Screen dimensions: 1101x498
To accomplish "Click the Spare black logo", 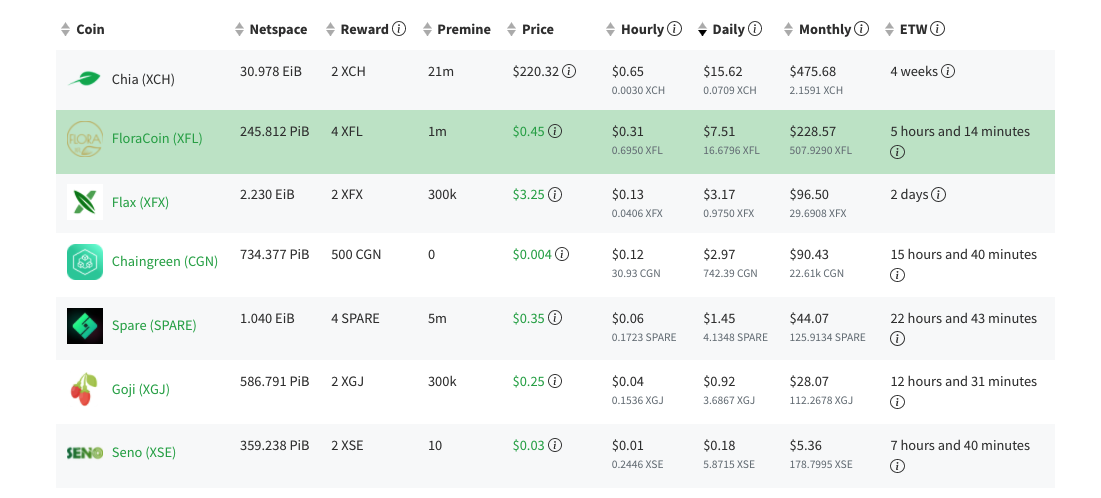I will tap(85, 326).
